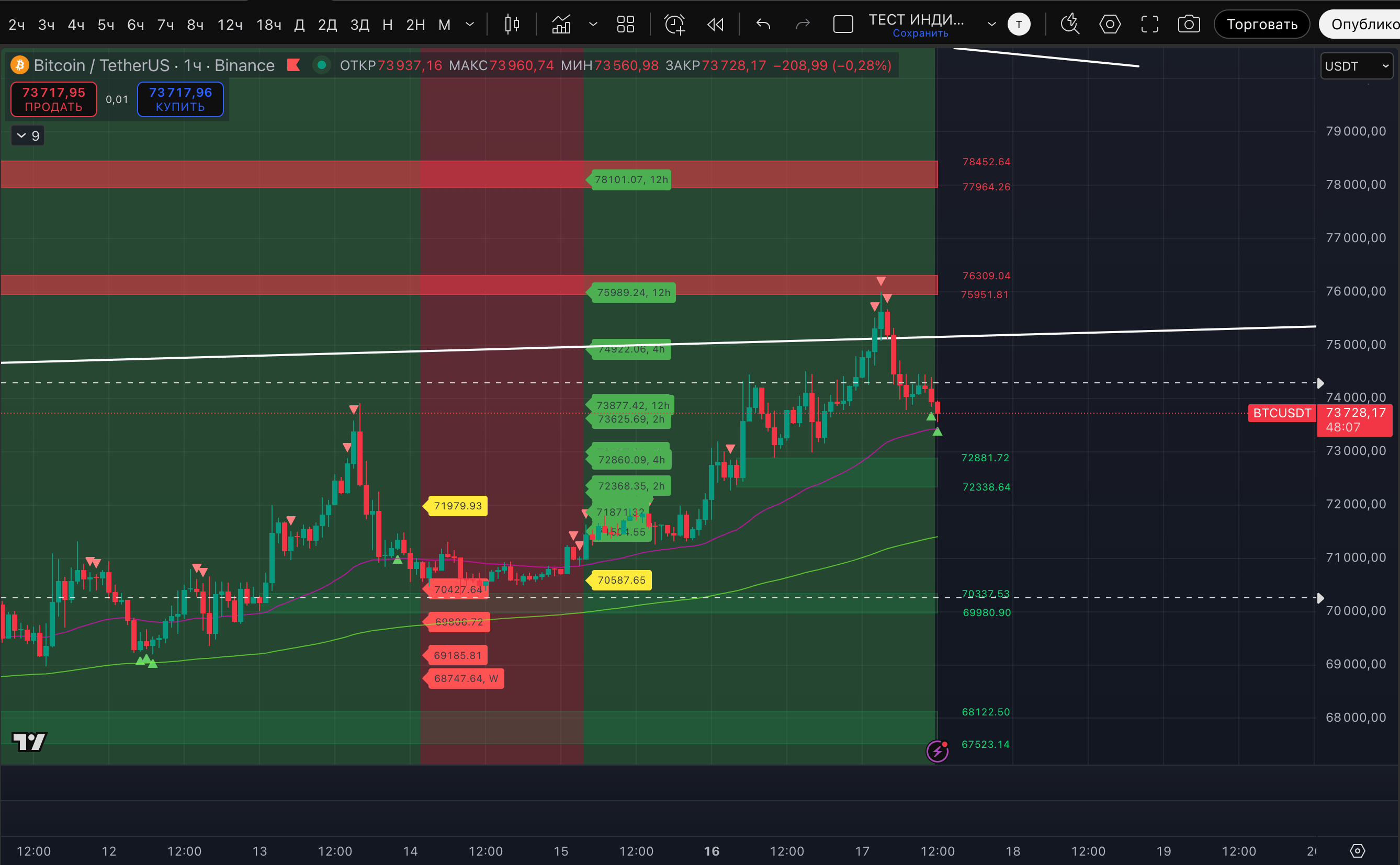Open the layout templates grid icon
Image resolution: width=1400 pixels, height=865 pixels.
(x=625, y=25)
